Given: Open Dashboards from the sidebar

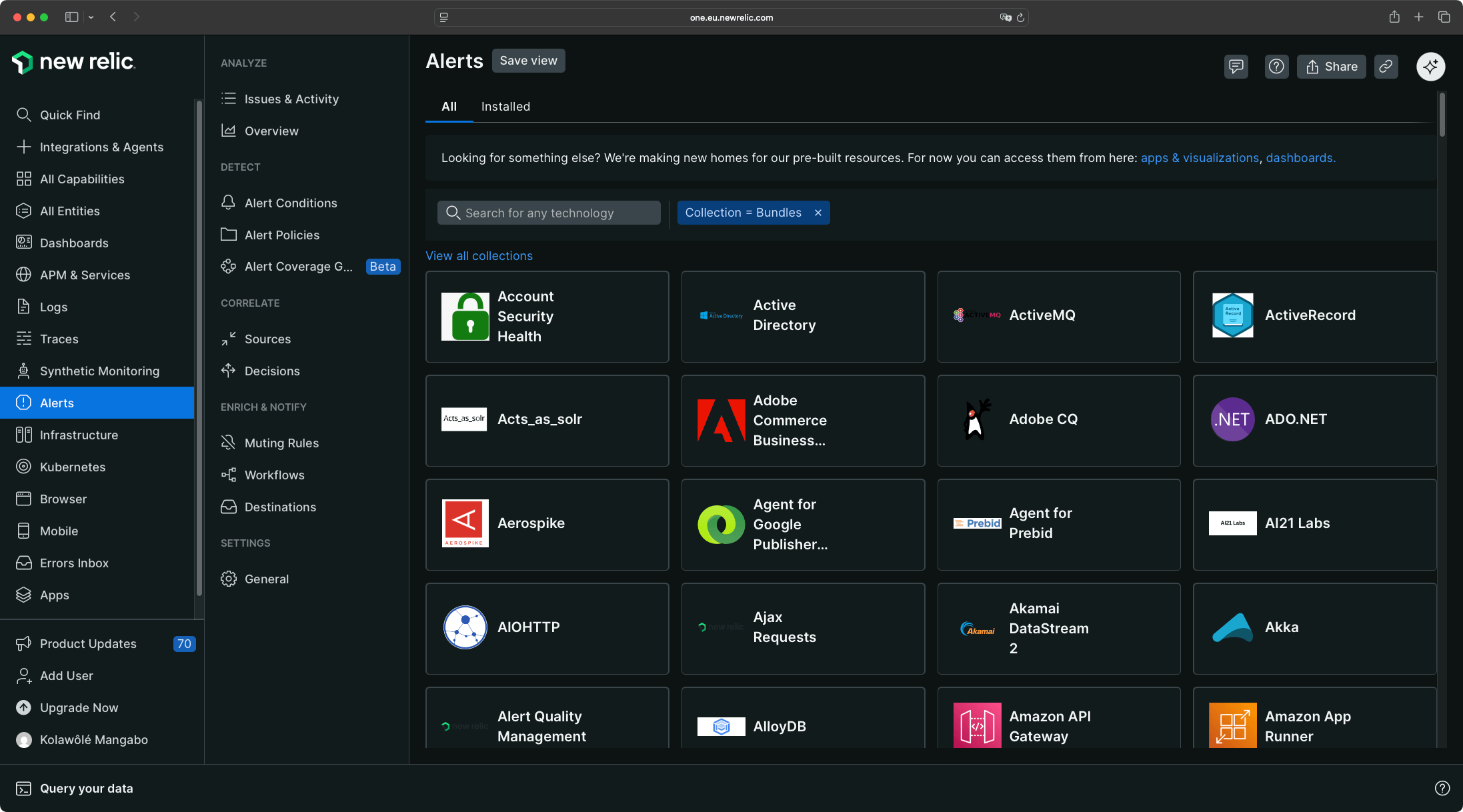Looking at the screenshot, I should pyautogui.click(x=74, y=243).
